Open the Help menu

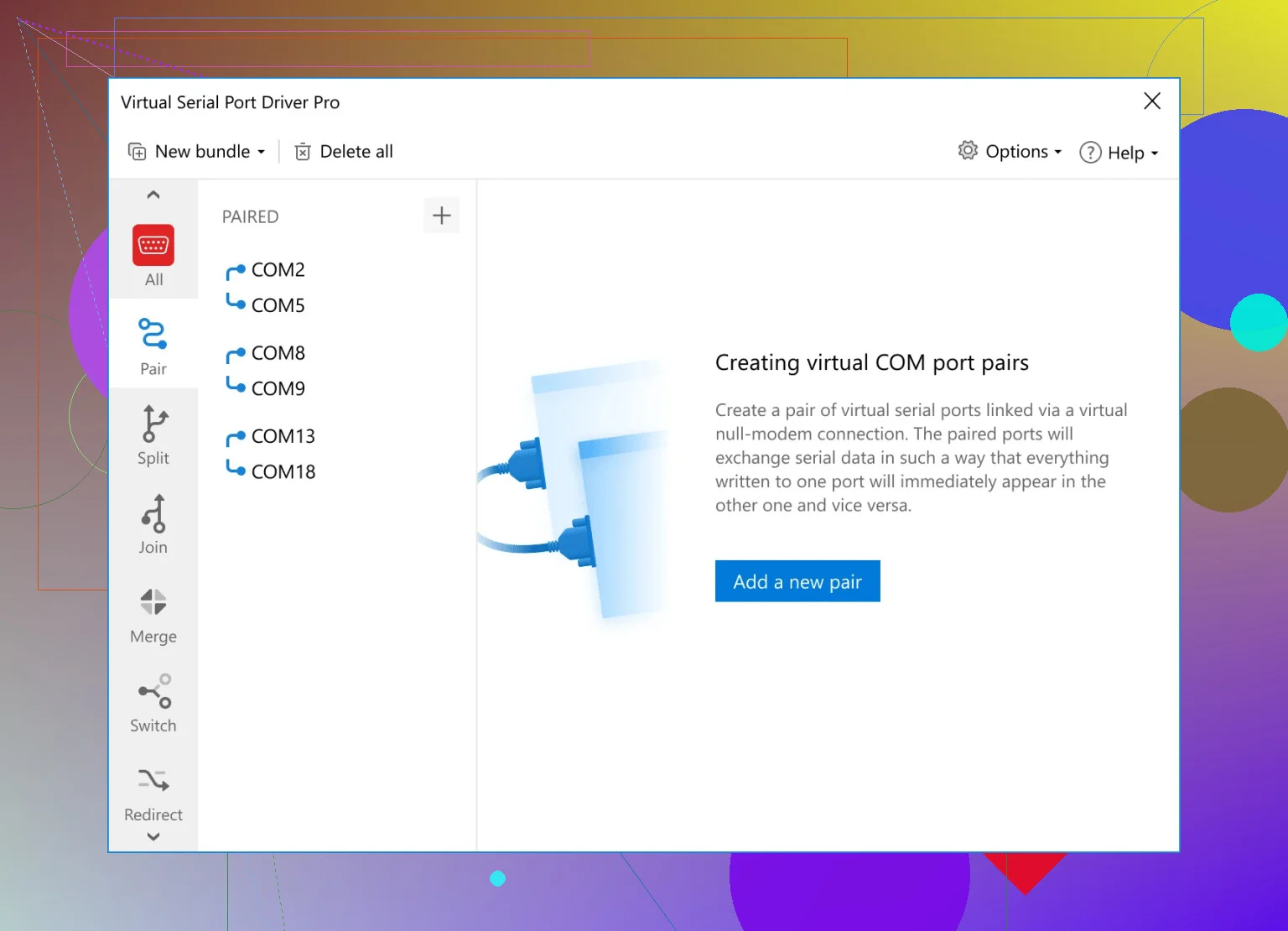(x=1119, y=153)
